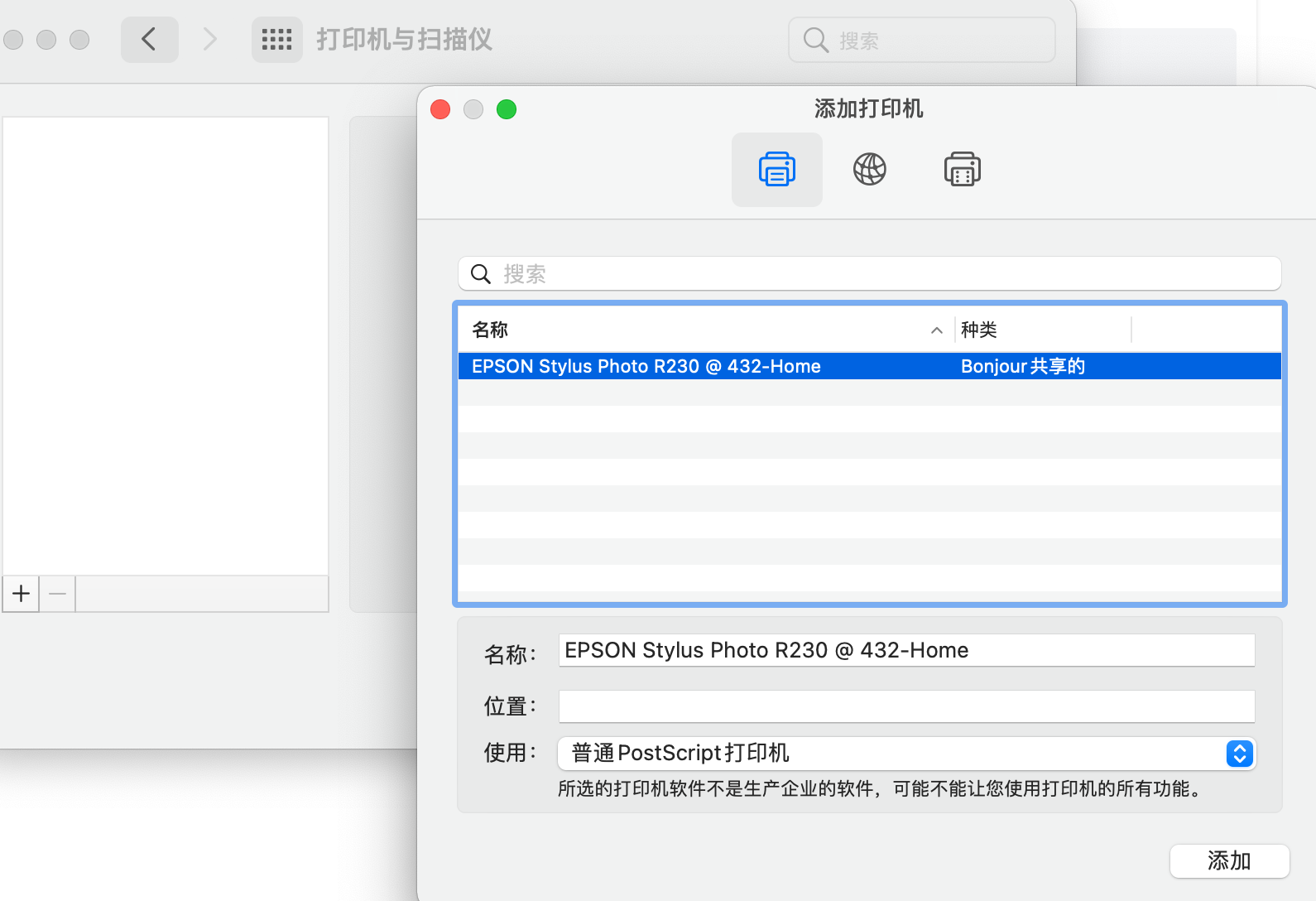Image resolution: width=1316 pixels, height=901 pixels.
Task: Open the Windows printer tab icon
Action: tap(962, 170)
